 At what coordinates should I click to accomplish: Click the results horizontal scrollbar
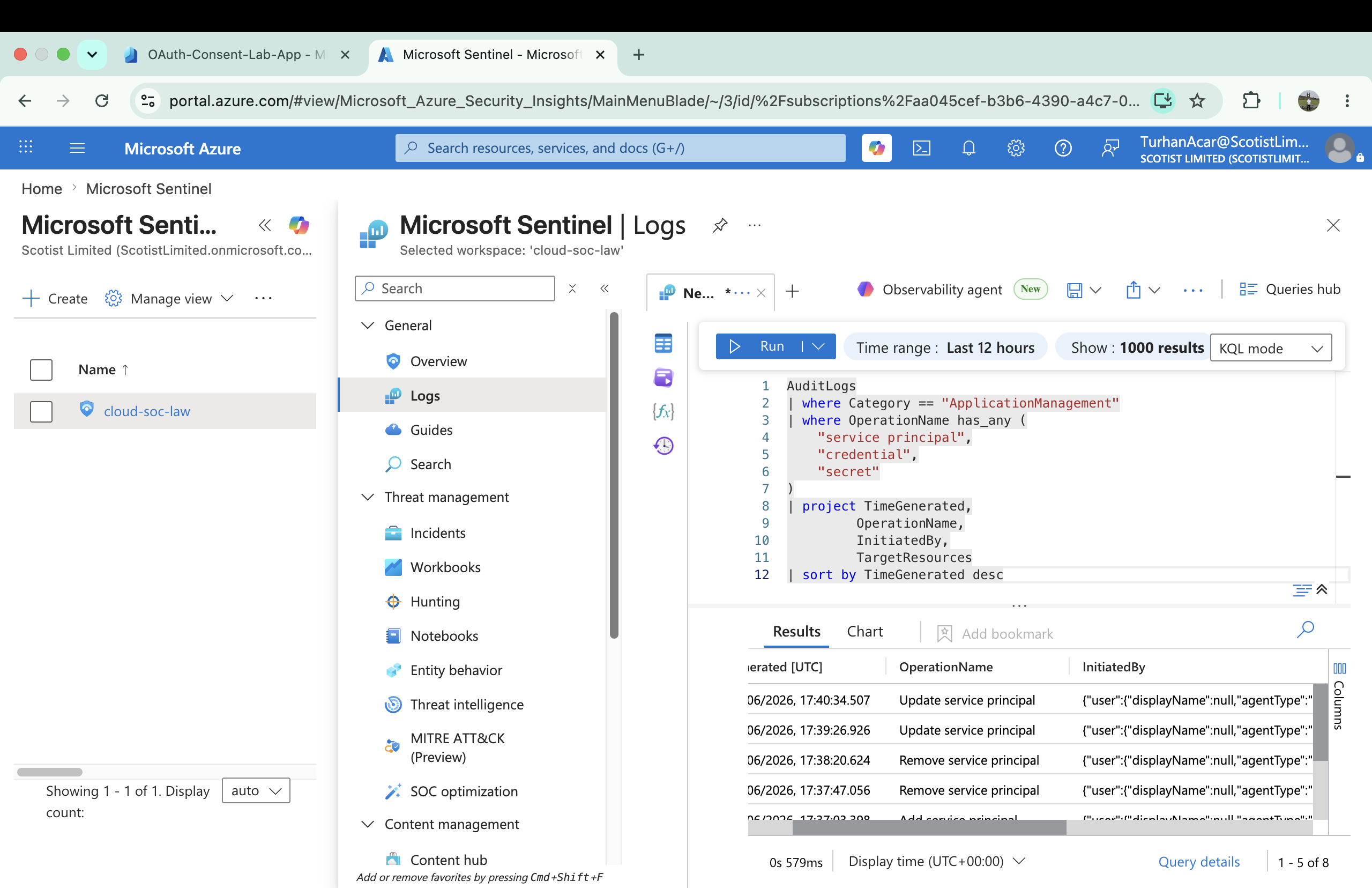pyautogui.click(x=929, y=827)
